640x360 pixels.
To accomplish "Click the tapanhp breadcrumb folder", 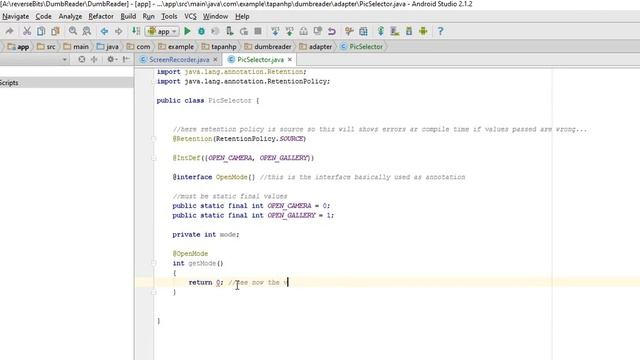I will 219,47.
